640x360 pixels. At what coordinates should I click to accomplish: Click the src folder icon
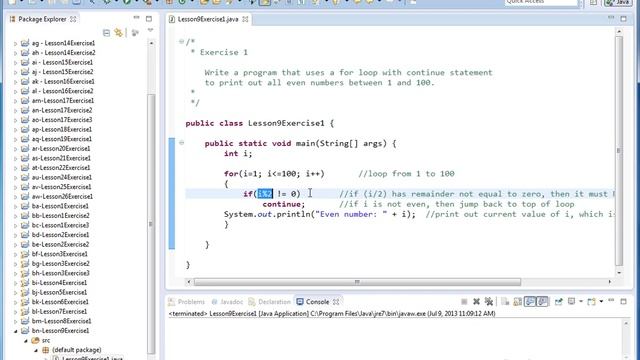point(35,340)
